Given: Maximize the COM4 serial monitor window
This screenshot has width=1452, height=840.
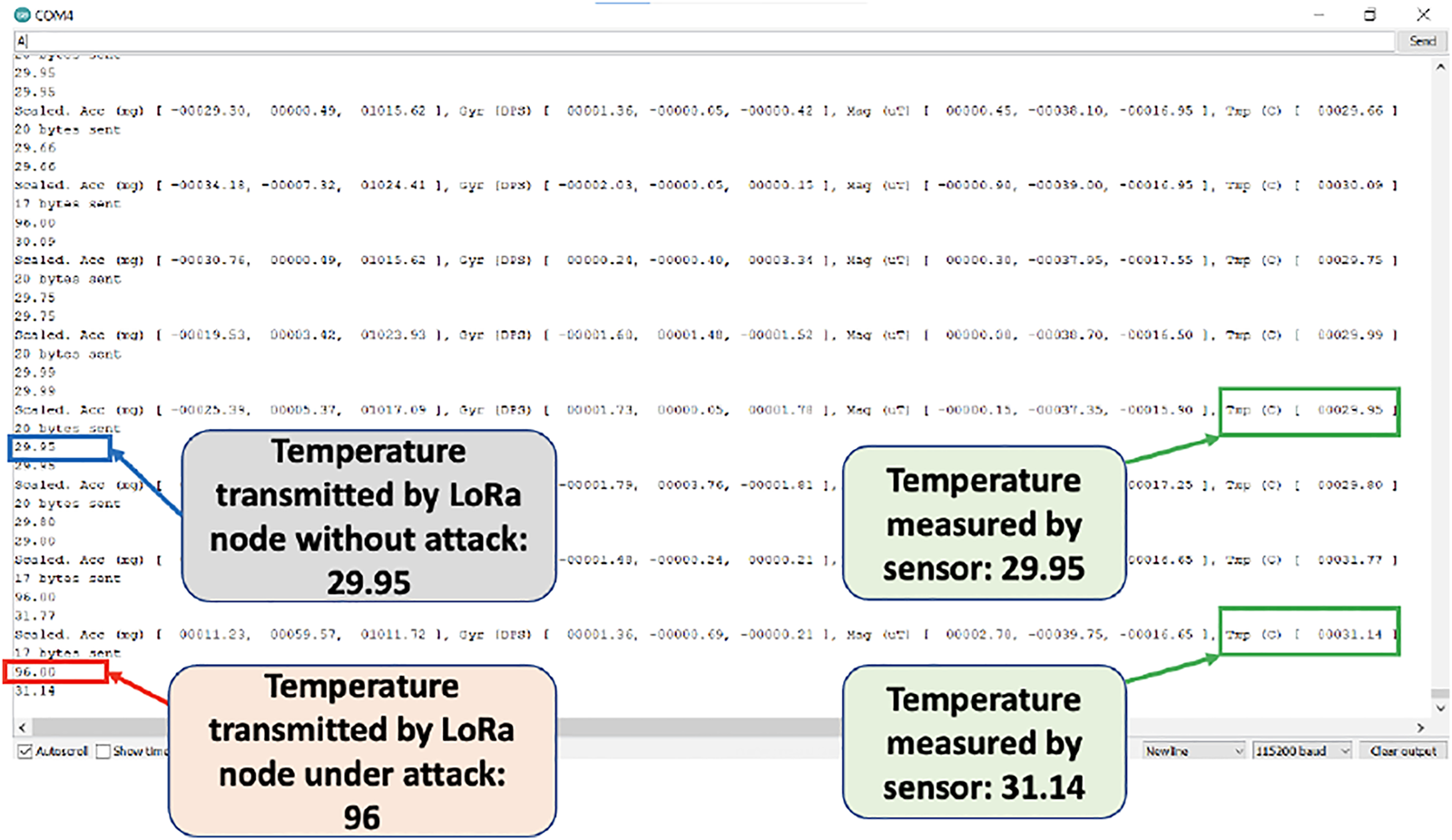Looking at the screenshot, I should pos(1369,15).
